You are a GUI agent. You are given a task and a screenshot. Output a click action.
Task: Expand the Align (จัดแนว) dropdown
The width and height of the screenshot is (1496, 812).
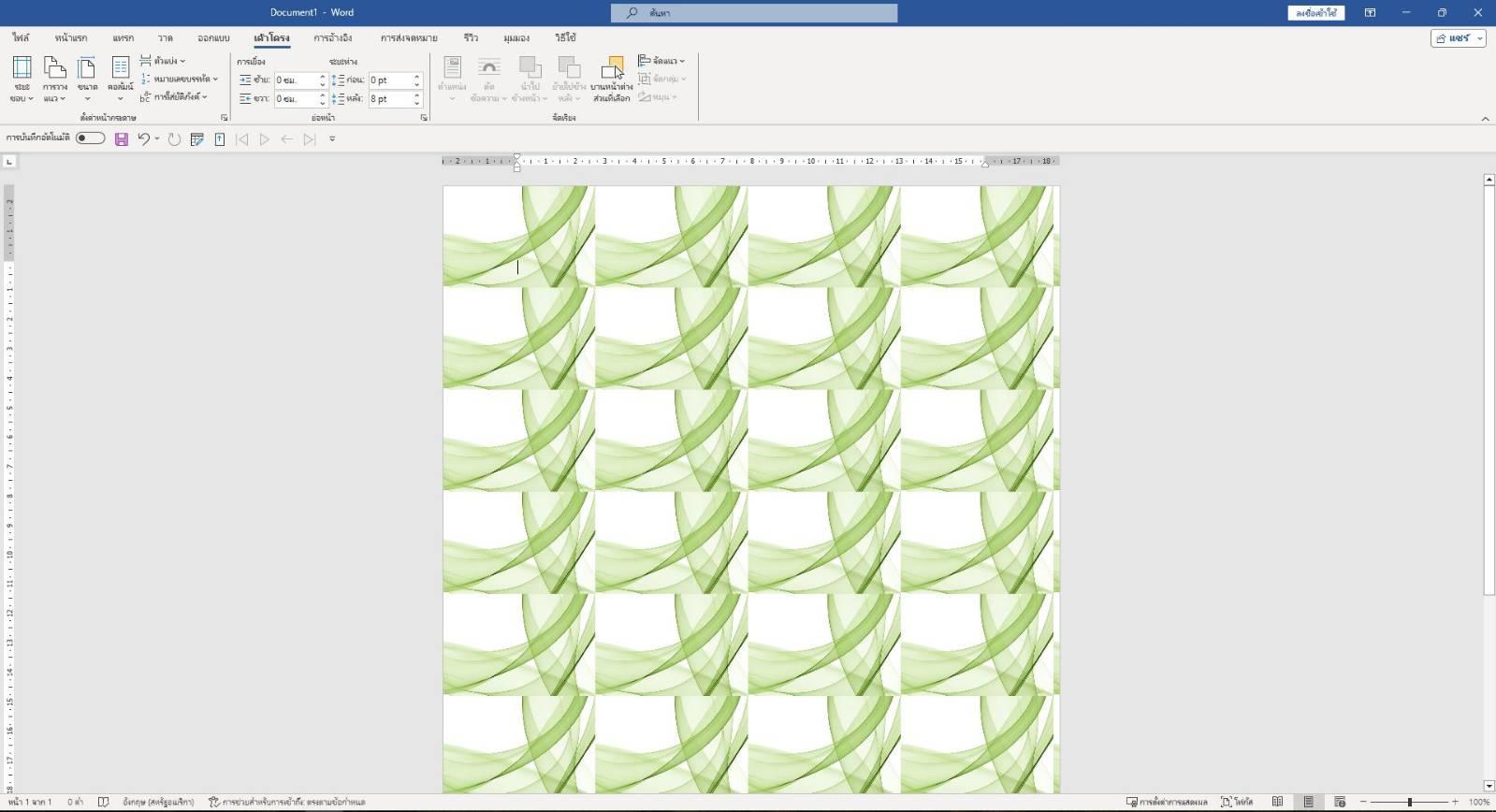click(661, 61)
